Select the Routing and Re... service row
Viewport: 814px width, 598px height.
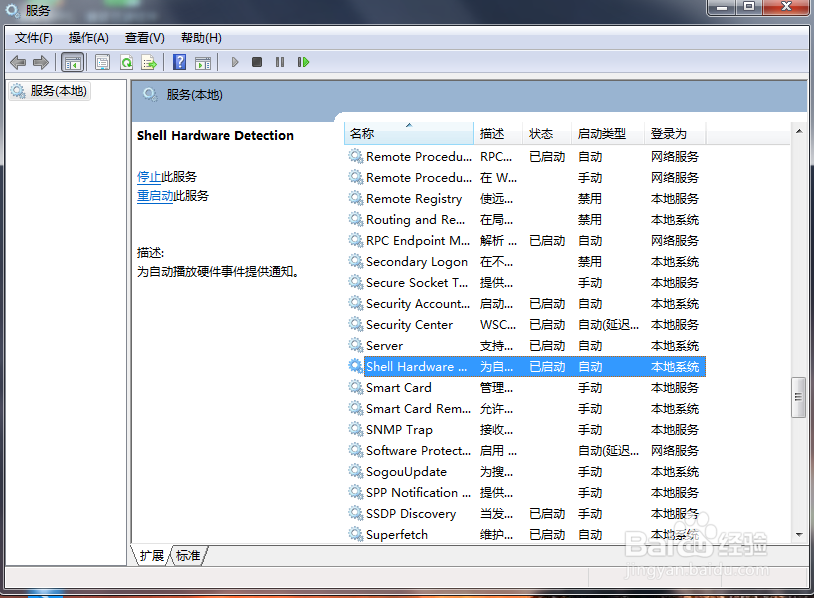pos(525,220)
